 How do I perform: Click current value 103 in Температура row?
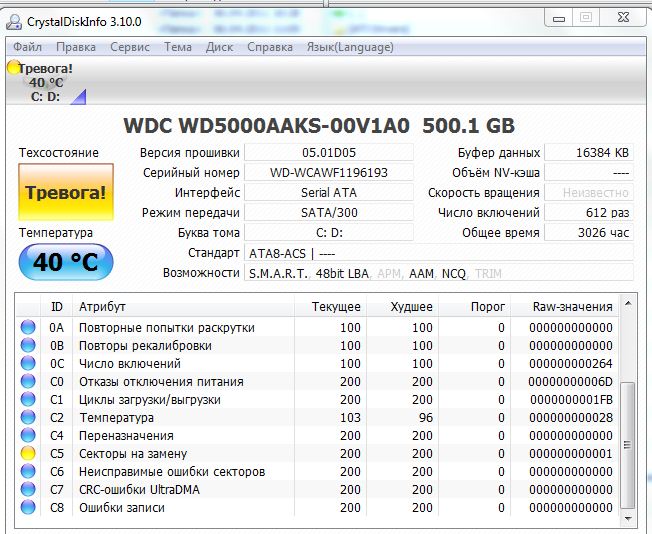350,418
